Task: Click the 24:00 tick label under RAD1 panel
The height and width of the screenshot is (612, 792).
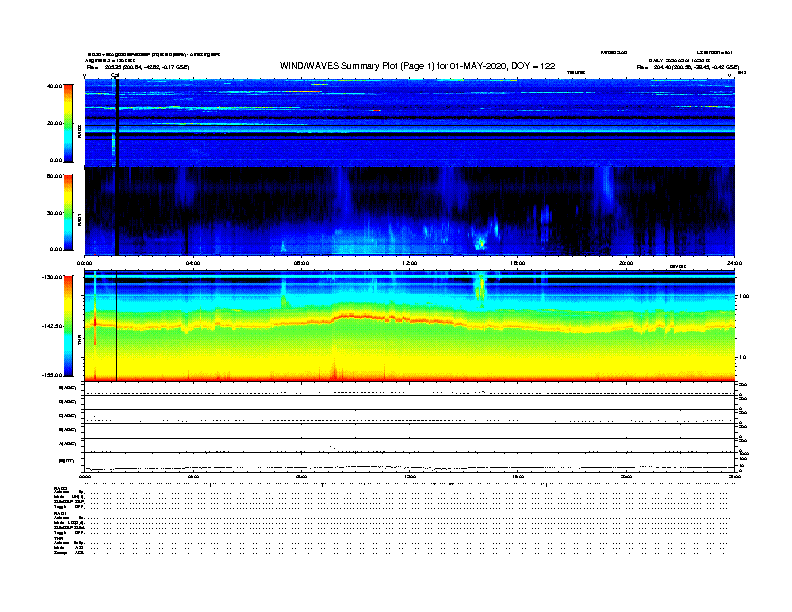Action: 734,263
